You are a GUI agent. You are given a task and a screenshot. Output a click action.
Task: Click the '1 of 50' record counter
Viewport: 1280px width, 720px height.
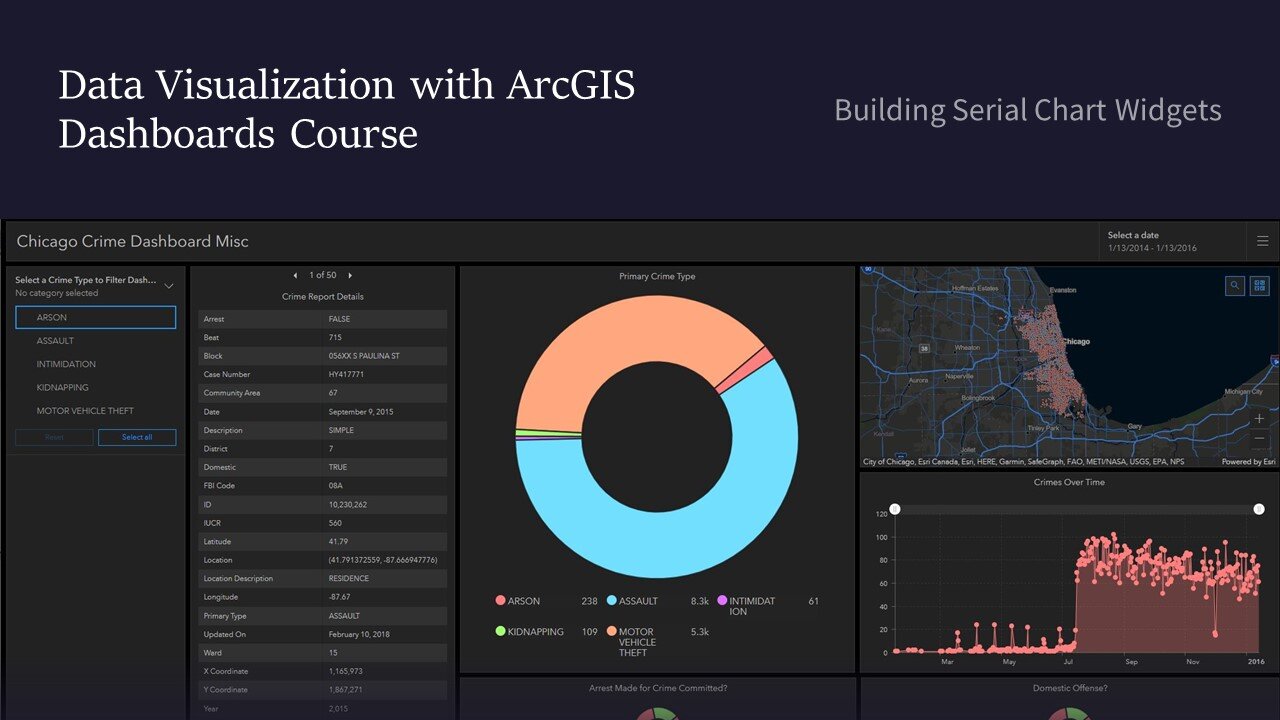[323, 275]
